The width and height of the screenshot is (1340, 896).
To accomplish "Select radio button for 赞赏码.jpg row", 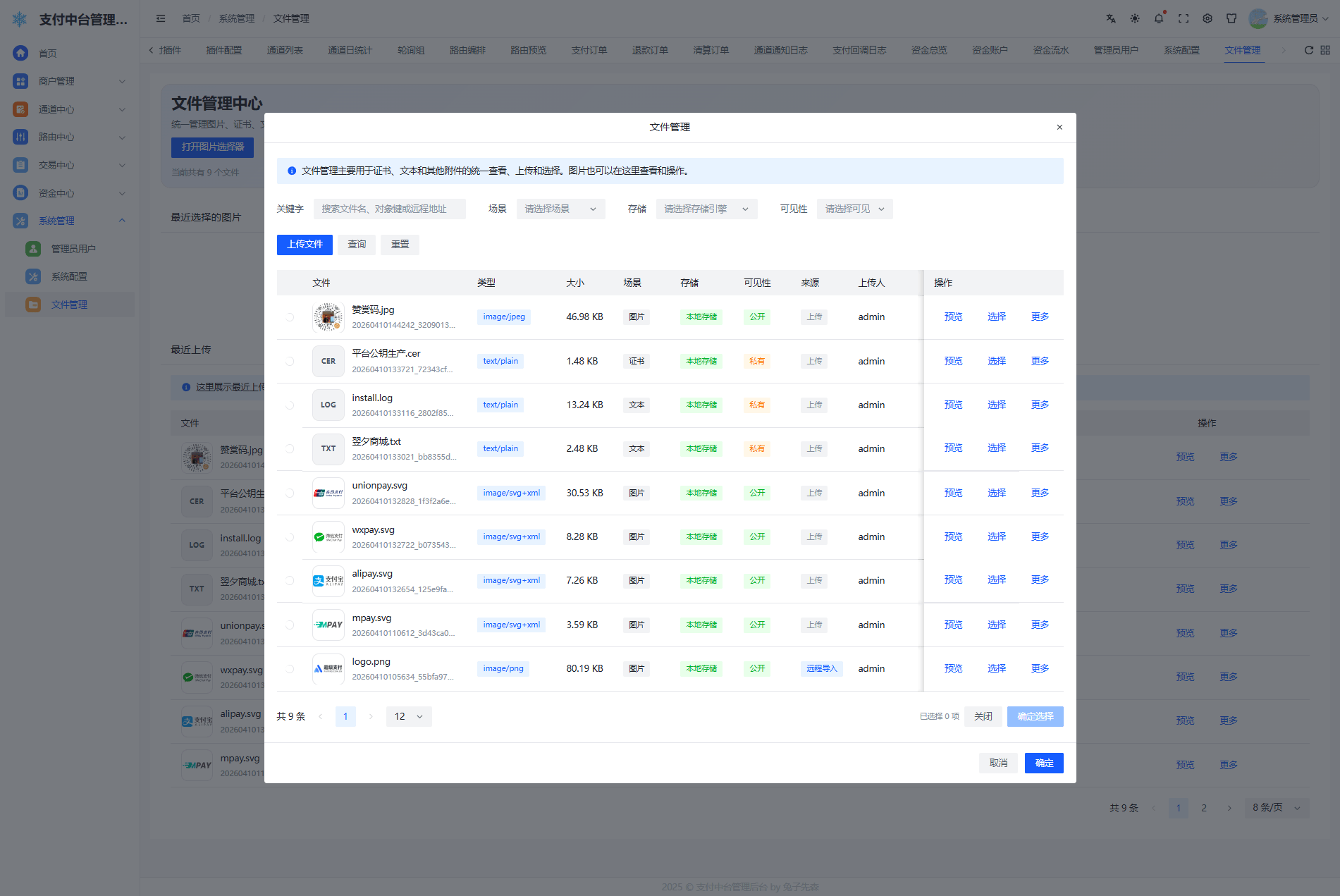I will tap(290, 317).
